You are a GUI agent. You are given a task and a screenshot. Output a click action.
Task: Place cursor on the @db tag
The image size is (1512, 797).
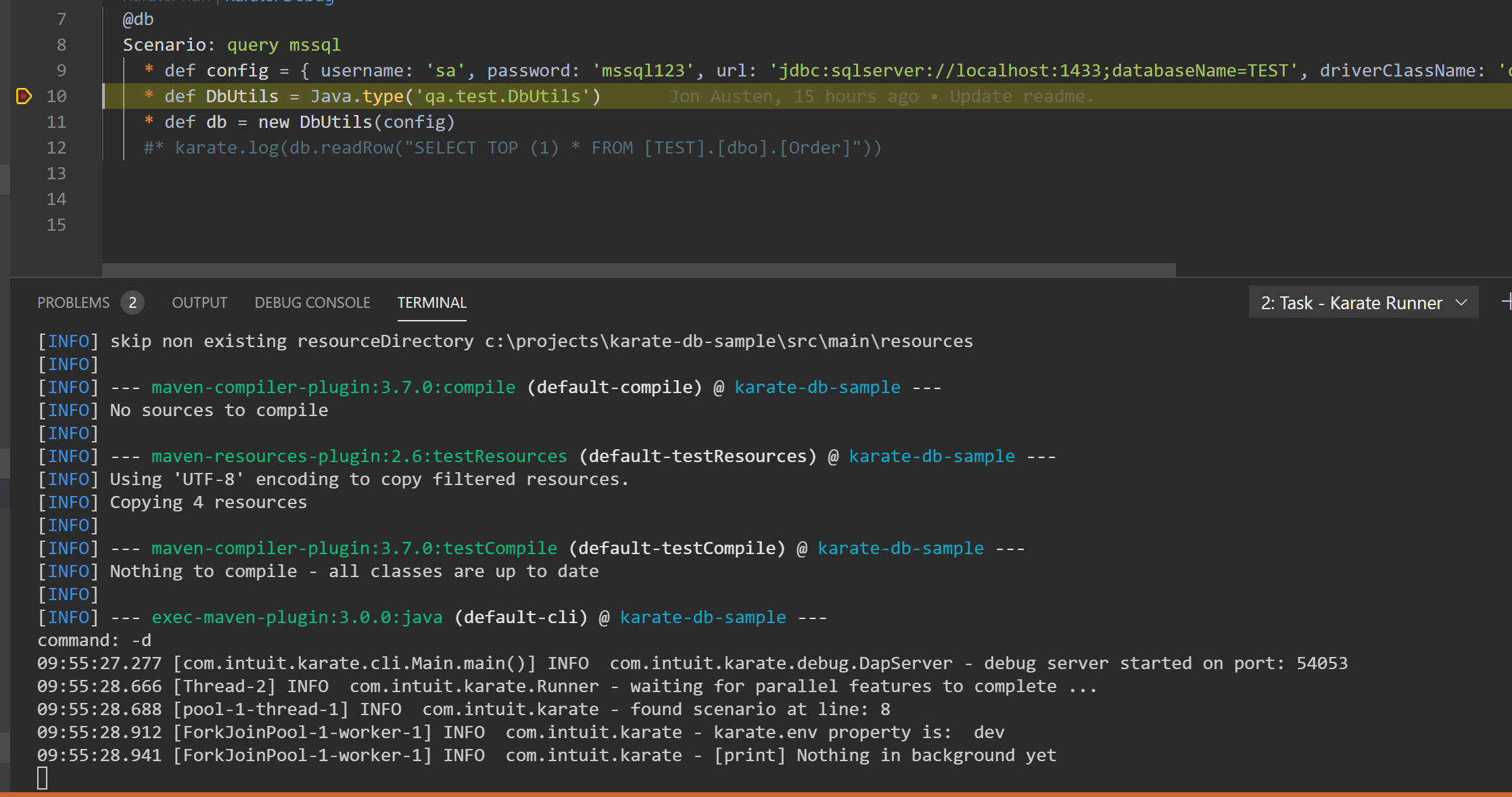(139, 20)
